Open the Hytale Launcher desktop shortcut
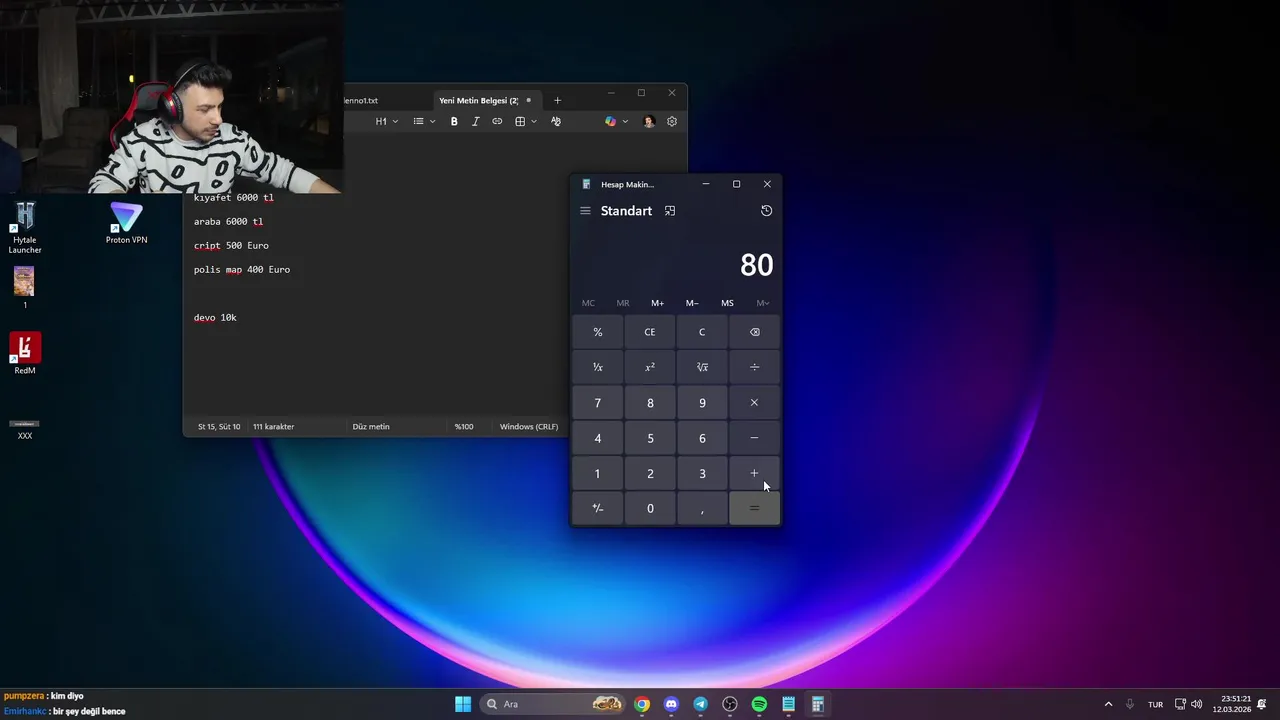Screen dimensions: 1280x720 (x=25, y=227)
